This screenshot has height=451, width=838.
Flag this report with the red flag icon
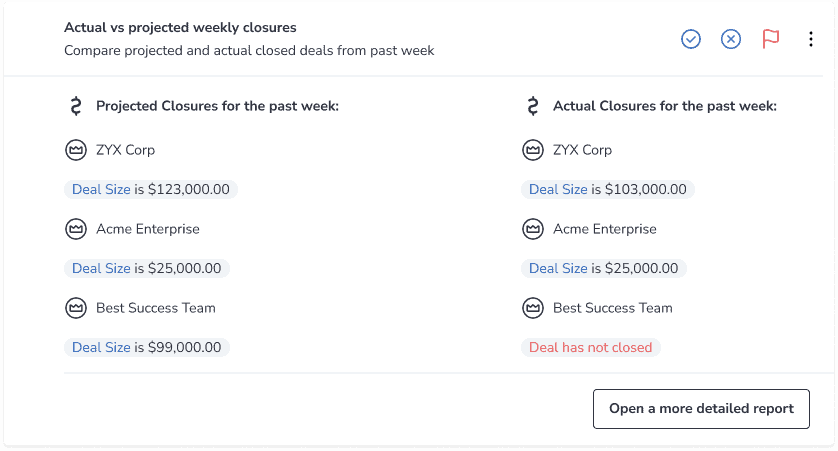pyautogui.click(x=771, y=39)
